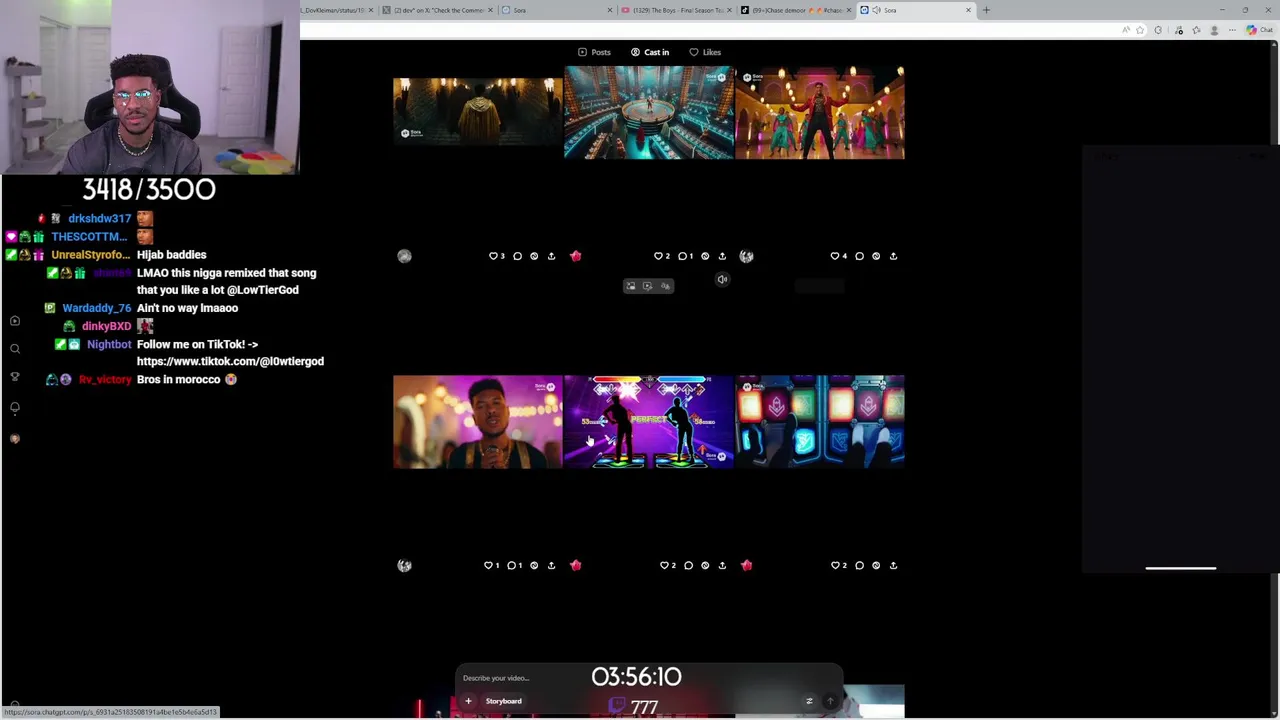The width and height of the screenshot is (1280, 720).
Task: Open author avatar under Bollywood dancers video
Action: pyautogui.click(x=746, y=256)
